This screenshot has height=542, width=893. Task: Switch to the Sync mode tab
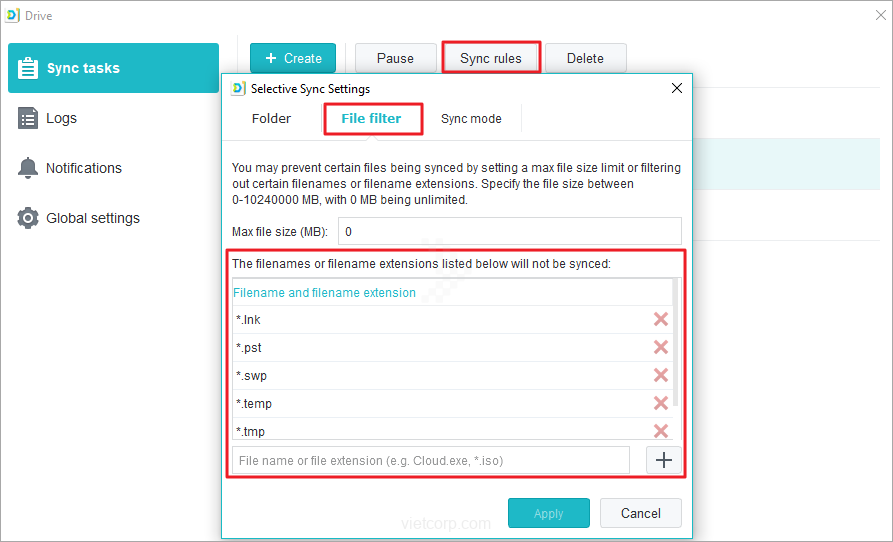tap(471, 118)
